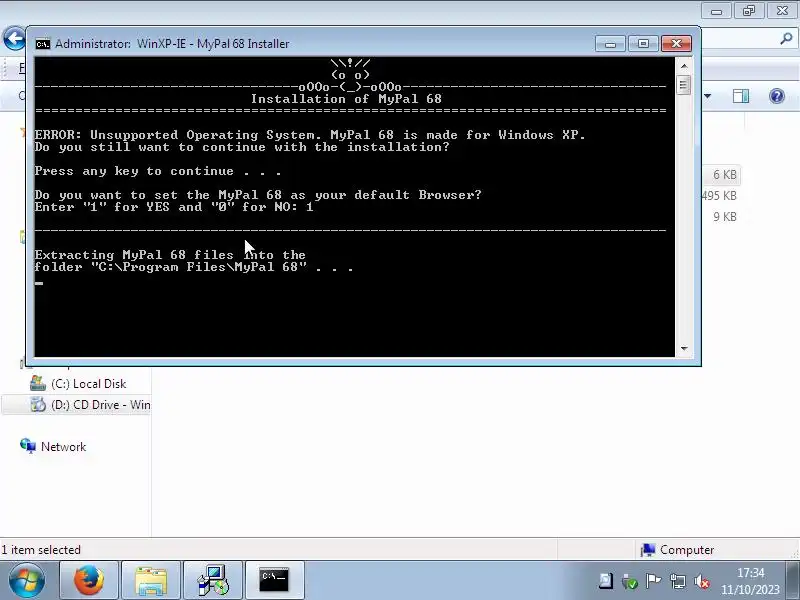The height and width of the screenshot is (600, 800).
Task: Open the Explorer Help button
Action: tap(777, 96)
